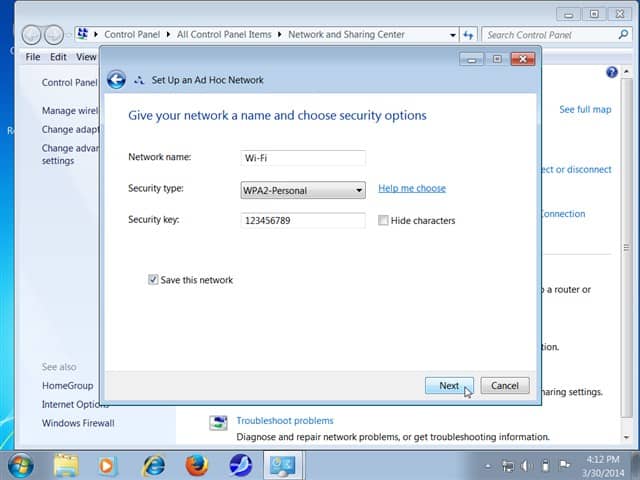The height and width of the screenshot is (480, 640).
Task: Open Windows Media Player from taskbar
Action: click(x=110, y=465)
